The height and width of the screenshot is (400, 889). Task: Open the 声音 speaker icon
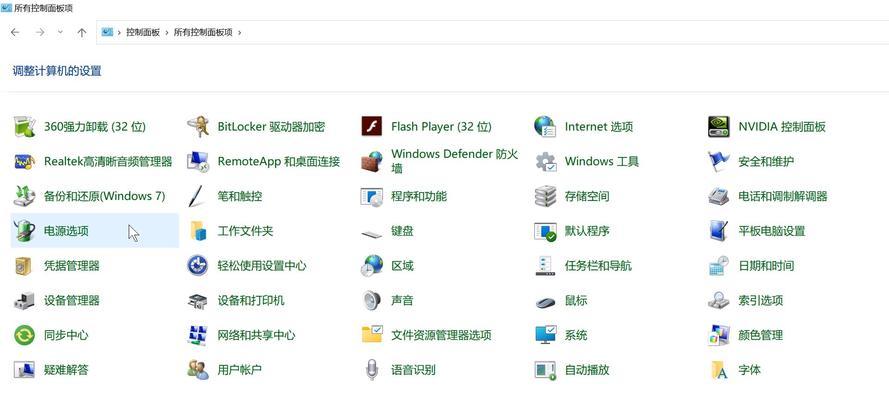tap(372, 300)
